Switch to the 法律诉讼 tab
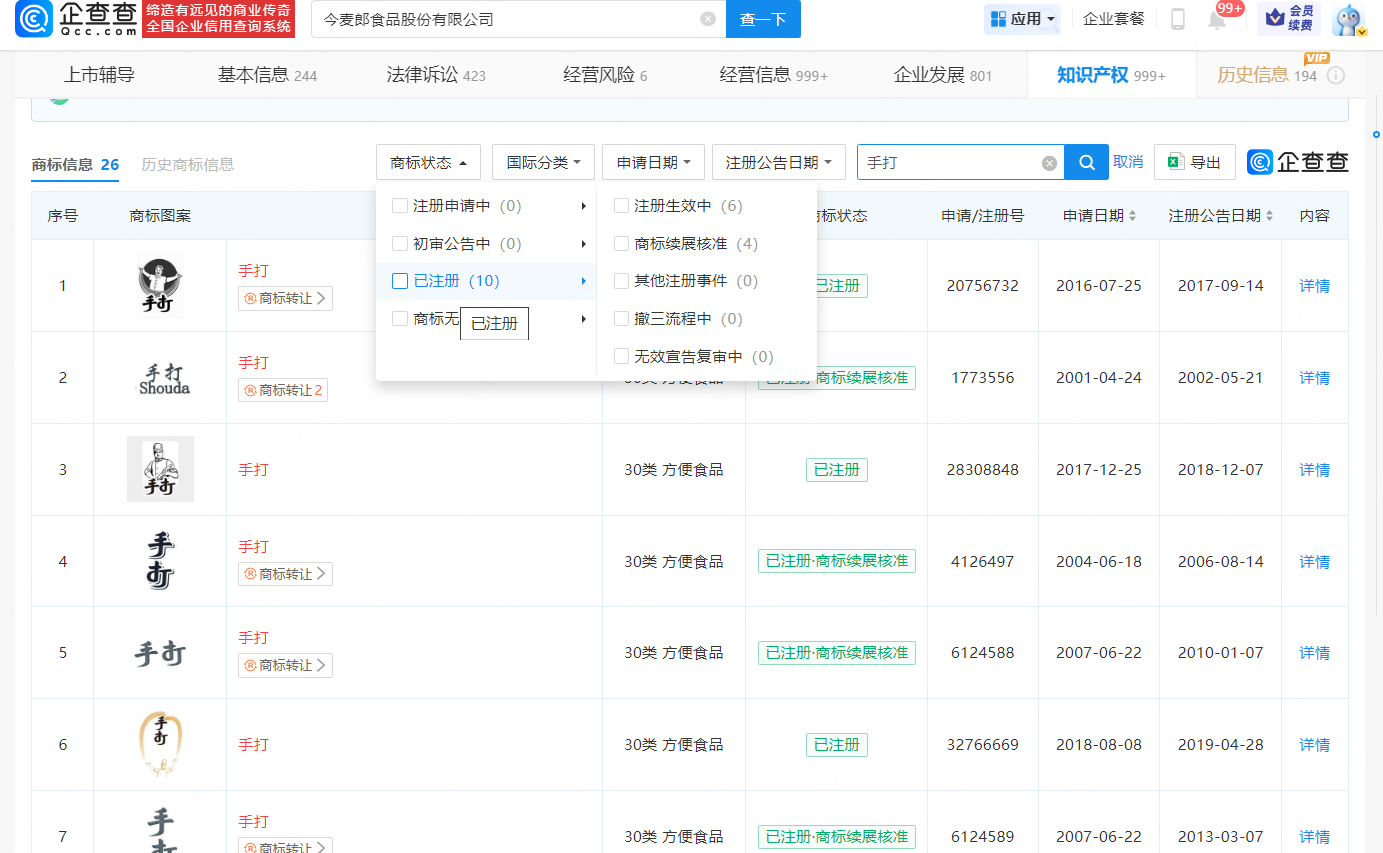 435,75
